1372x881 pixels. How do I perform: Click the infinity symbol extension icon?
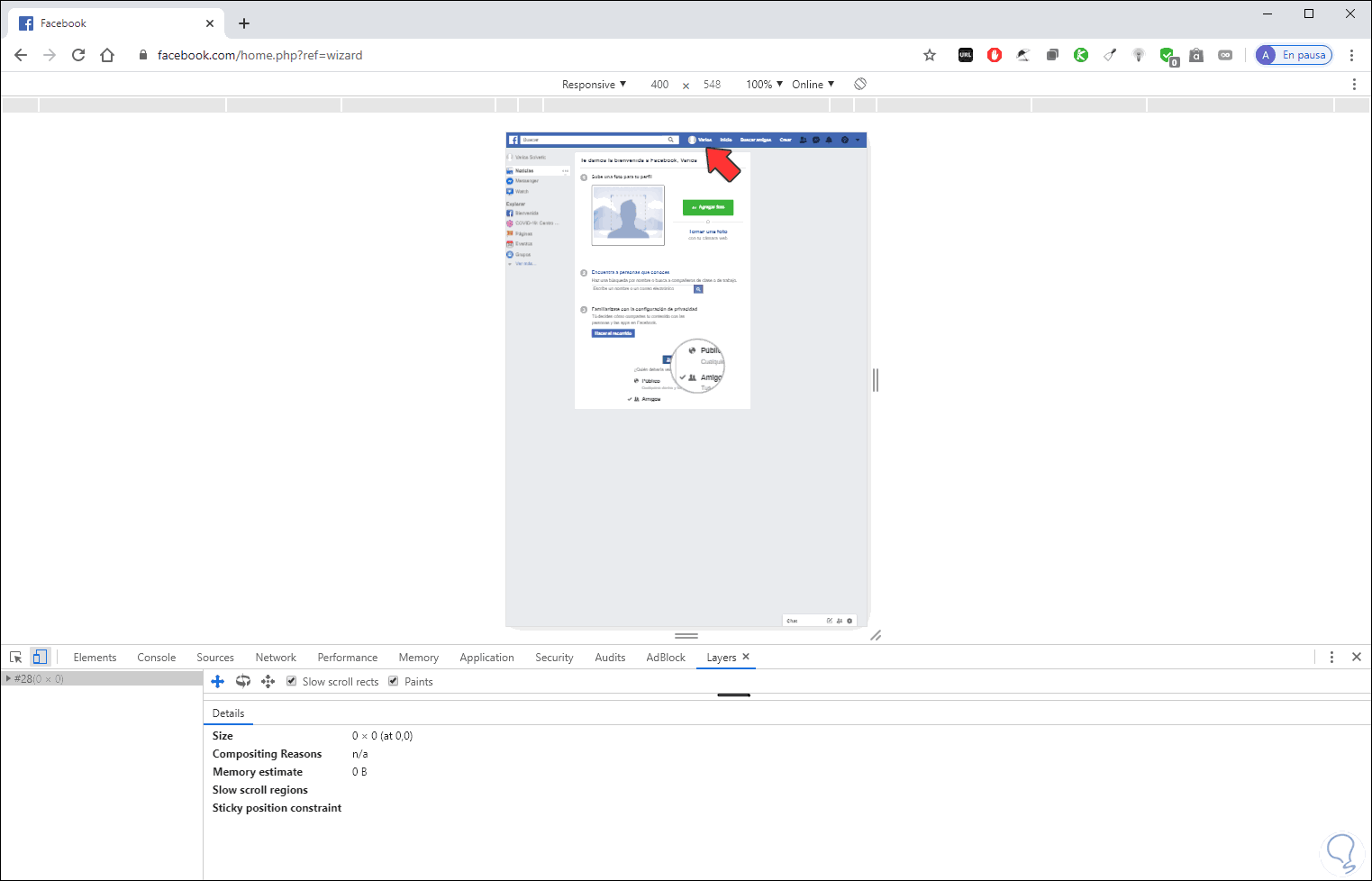(x=1225, y=55)
